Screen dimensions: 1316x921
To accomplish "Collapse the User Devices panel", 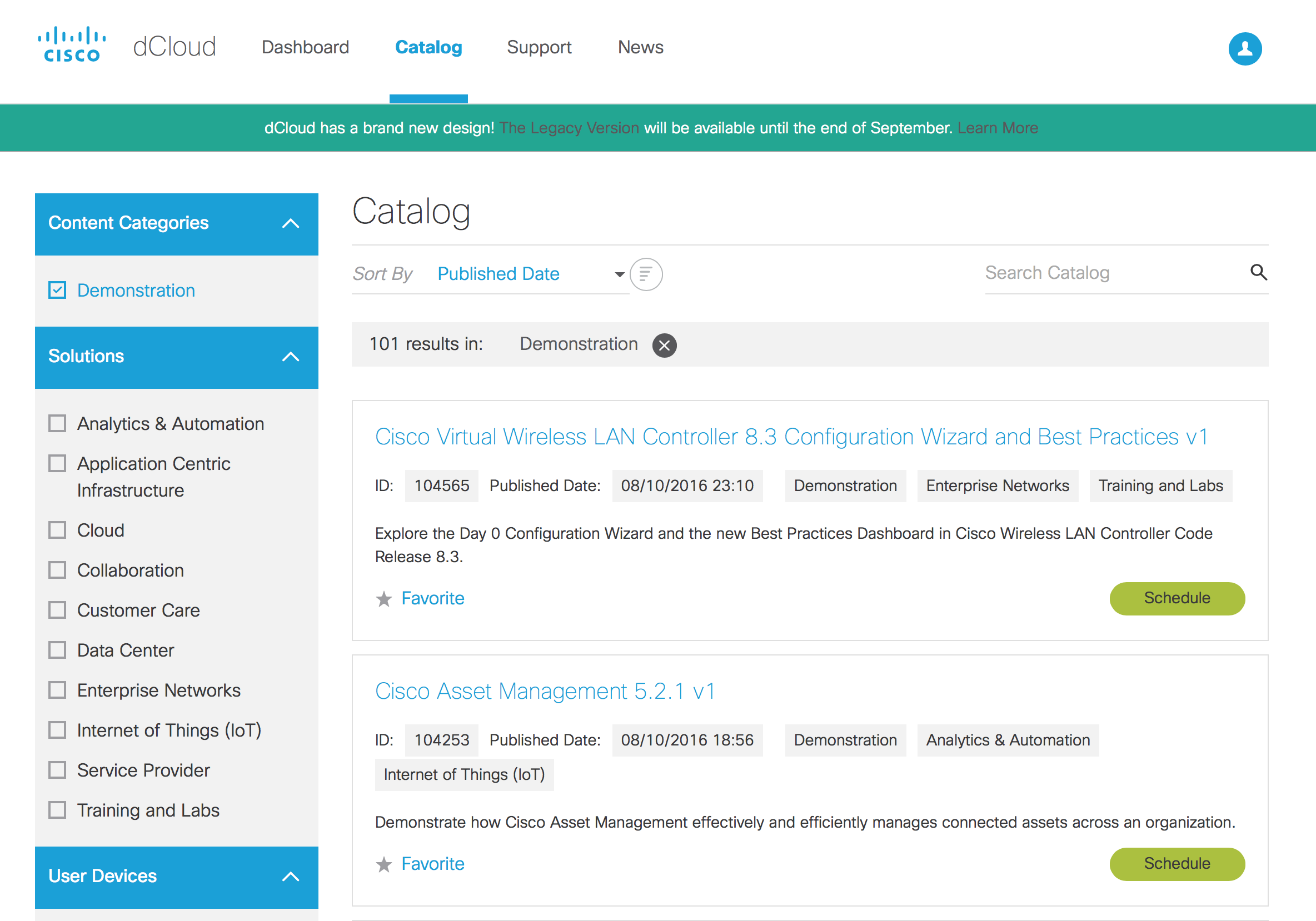I will point(291,877).
